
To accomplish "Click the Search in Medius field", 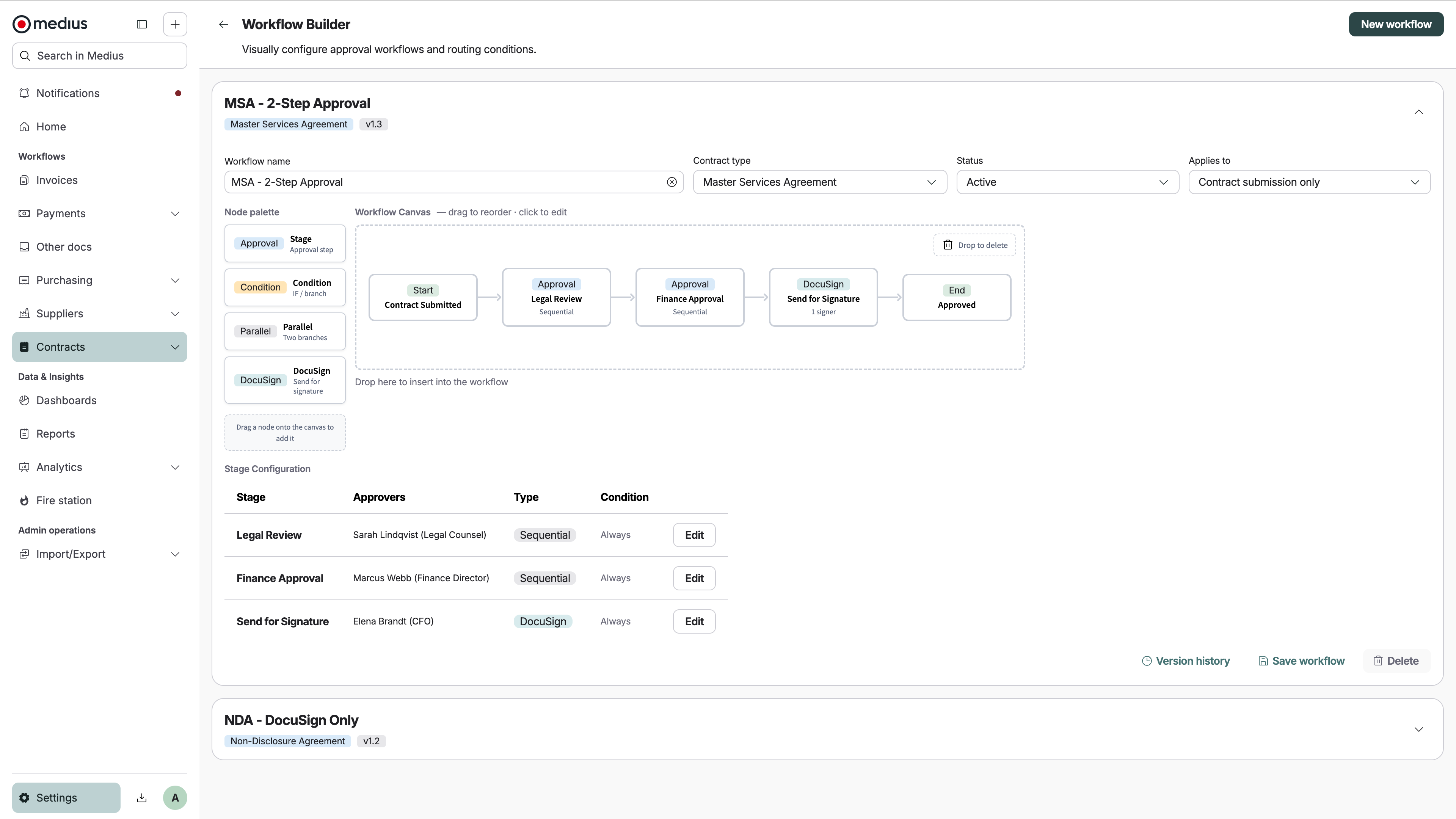I will pyautogui.click(x=99, y=56).
